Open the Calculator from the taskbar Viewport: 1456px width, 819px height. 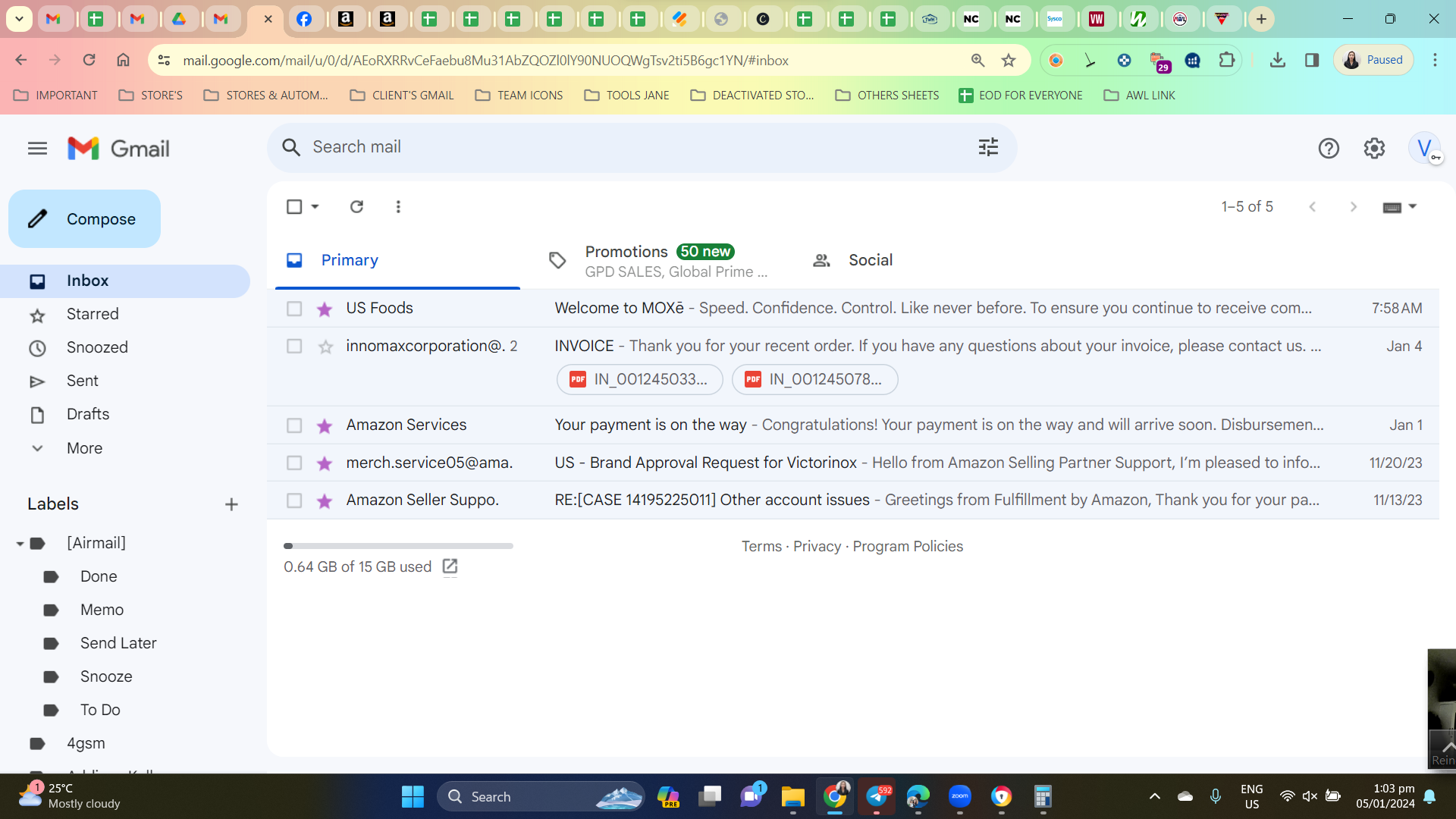pyautogui.click(x=1043, y=796)
